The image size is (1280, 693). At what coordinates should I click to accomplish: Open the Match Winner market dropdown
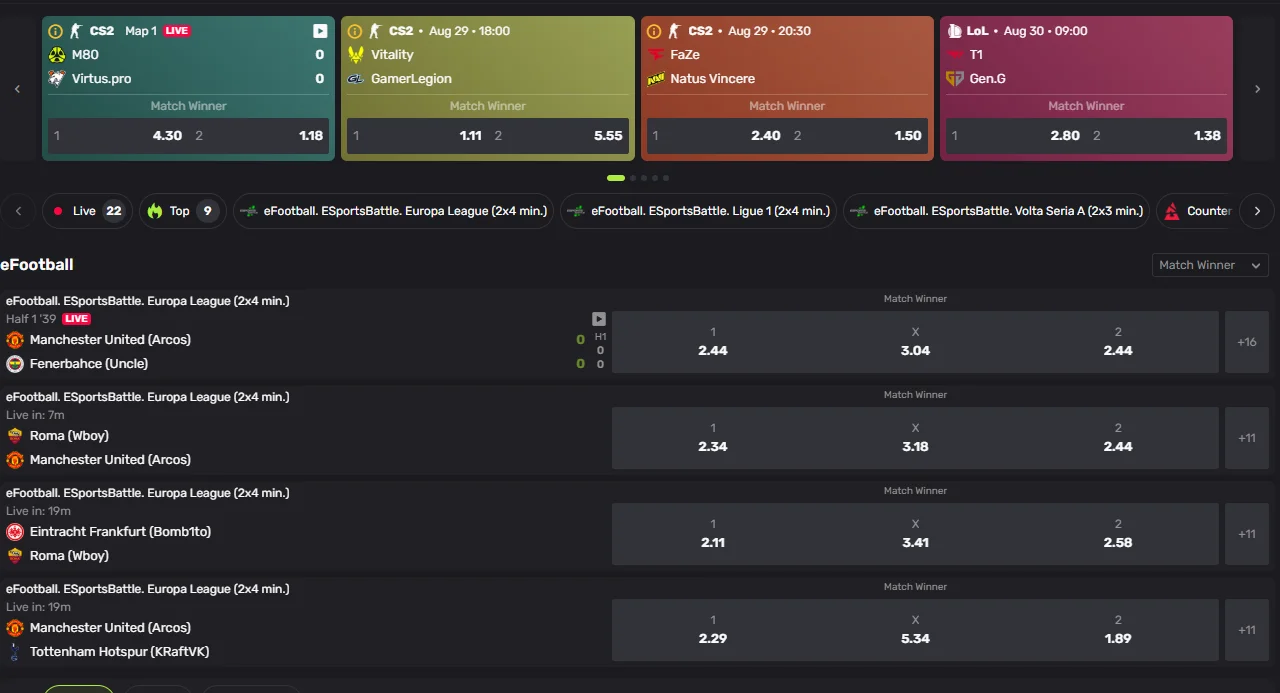point(1210,265)
